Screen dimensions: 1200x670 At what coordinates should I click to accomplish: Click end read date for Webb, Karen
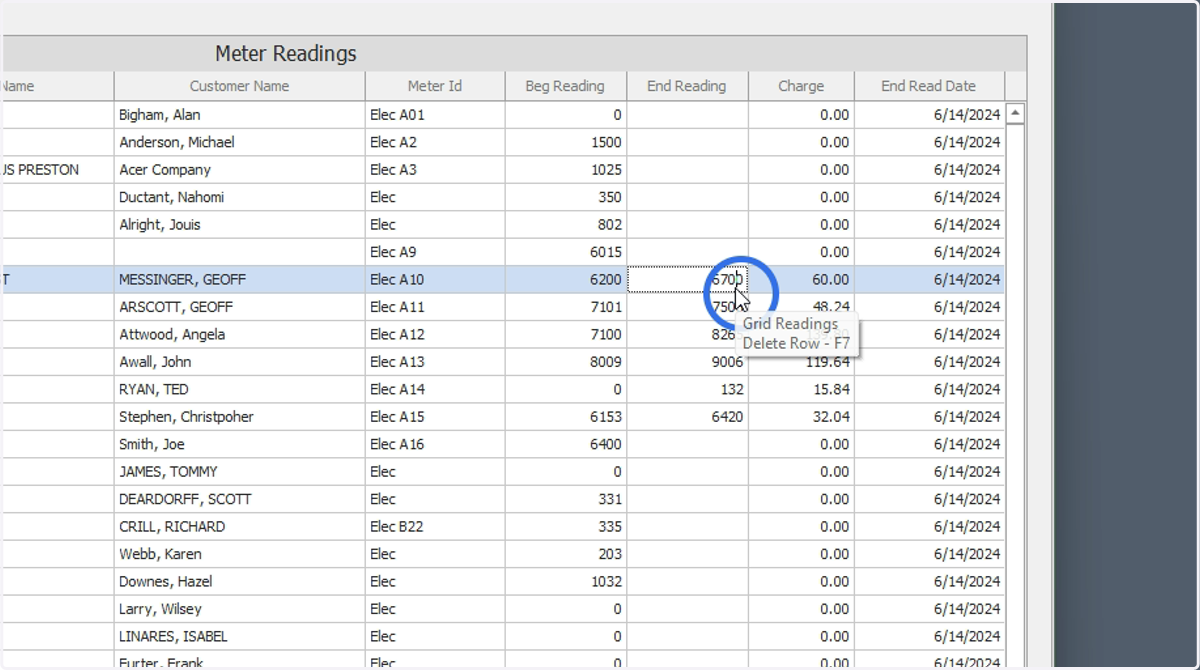(x=967, y=554)
